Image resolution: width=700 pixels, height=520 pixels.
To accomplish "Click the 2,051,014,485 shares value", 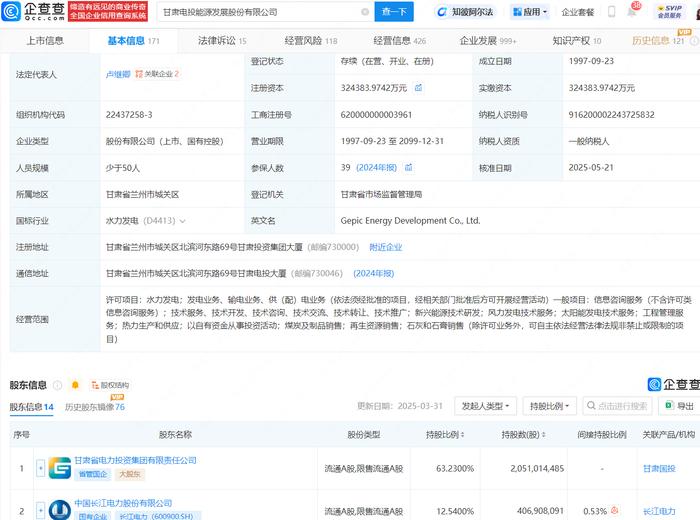I will click(x=537, y=468).
